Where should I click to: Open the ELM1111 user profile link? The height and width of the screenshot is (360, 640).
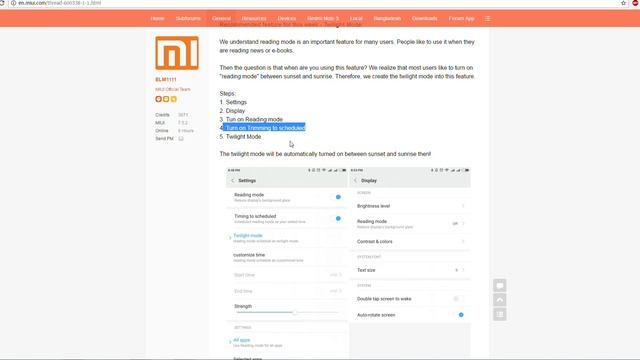tap(166, 80)
